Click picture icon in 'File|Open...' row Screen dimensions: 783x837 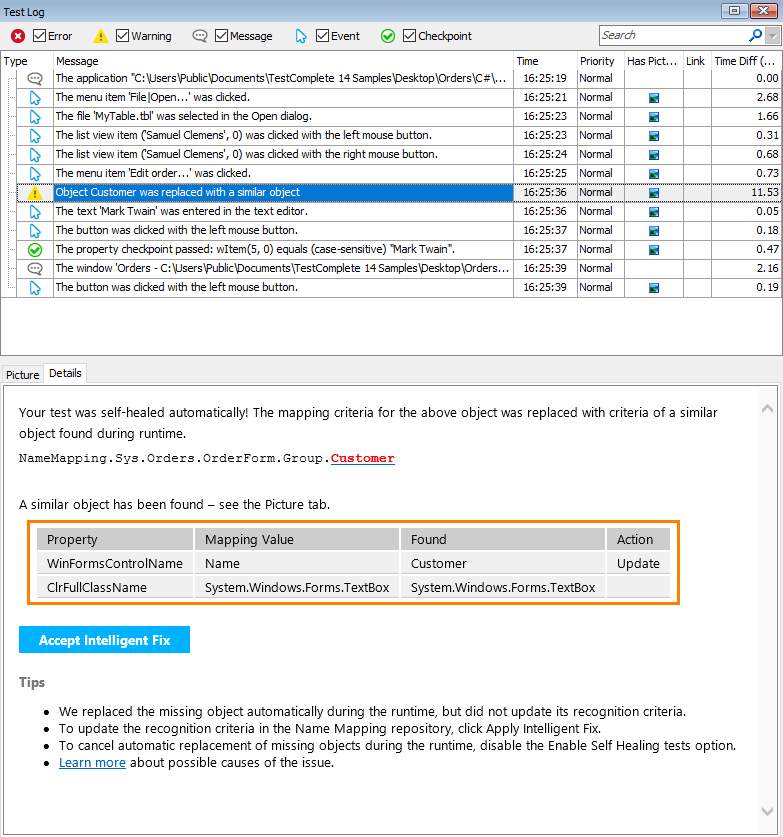pos(654,98)
